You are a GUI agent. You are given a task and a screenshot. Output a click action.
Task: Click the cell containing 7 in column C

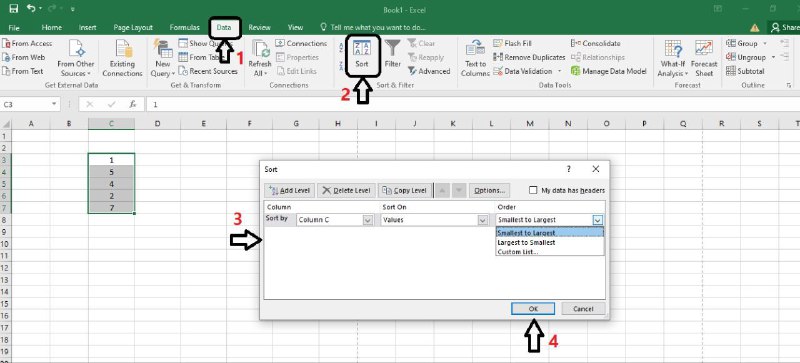111,208
